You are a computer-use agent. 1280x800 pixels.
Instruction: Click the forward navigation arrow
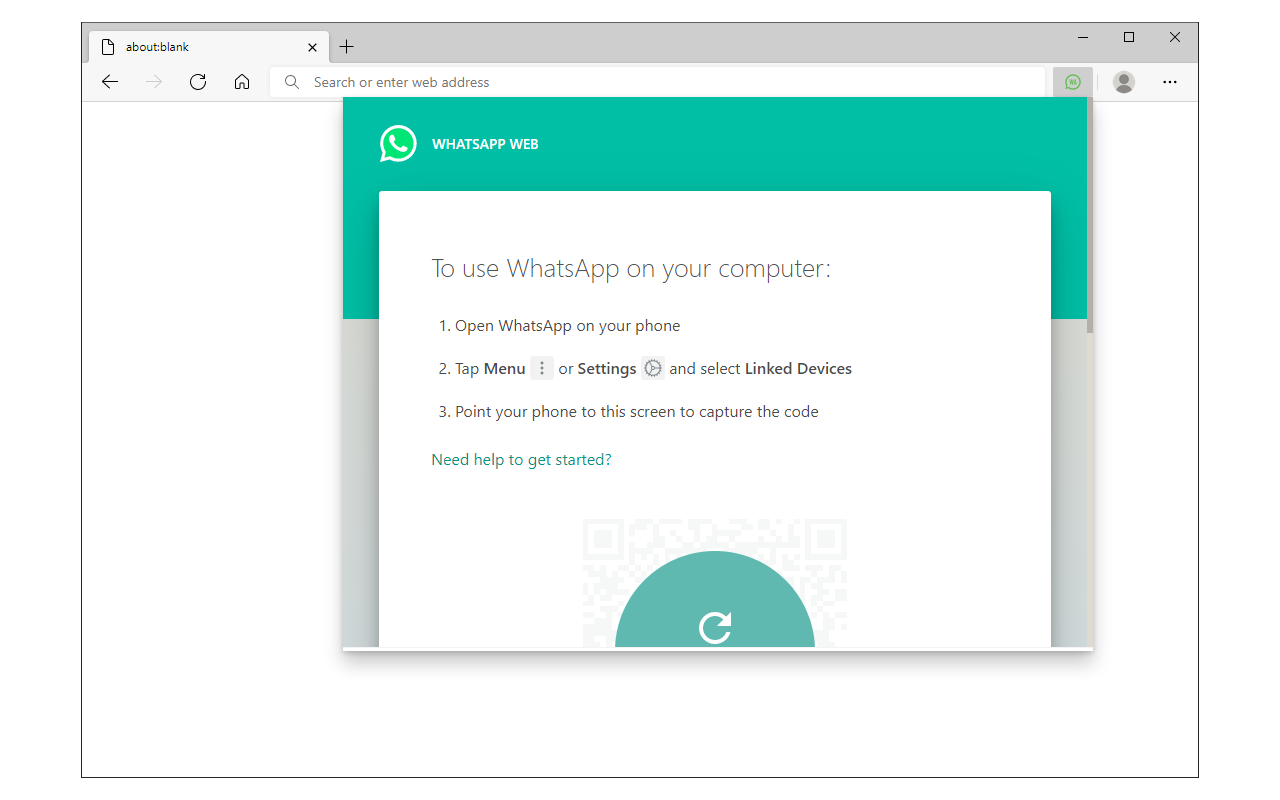click(x=154, y=82)
